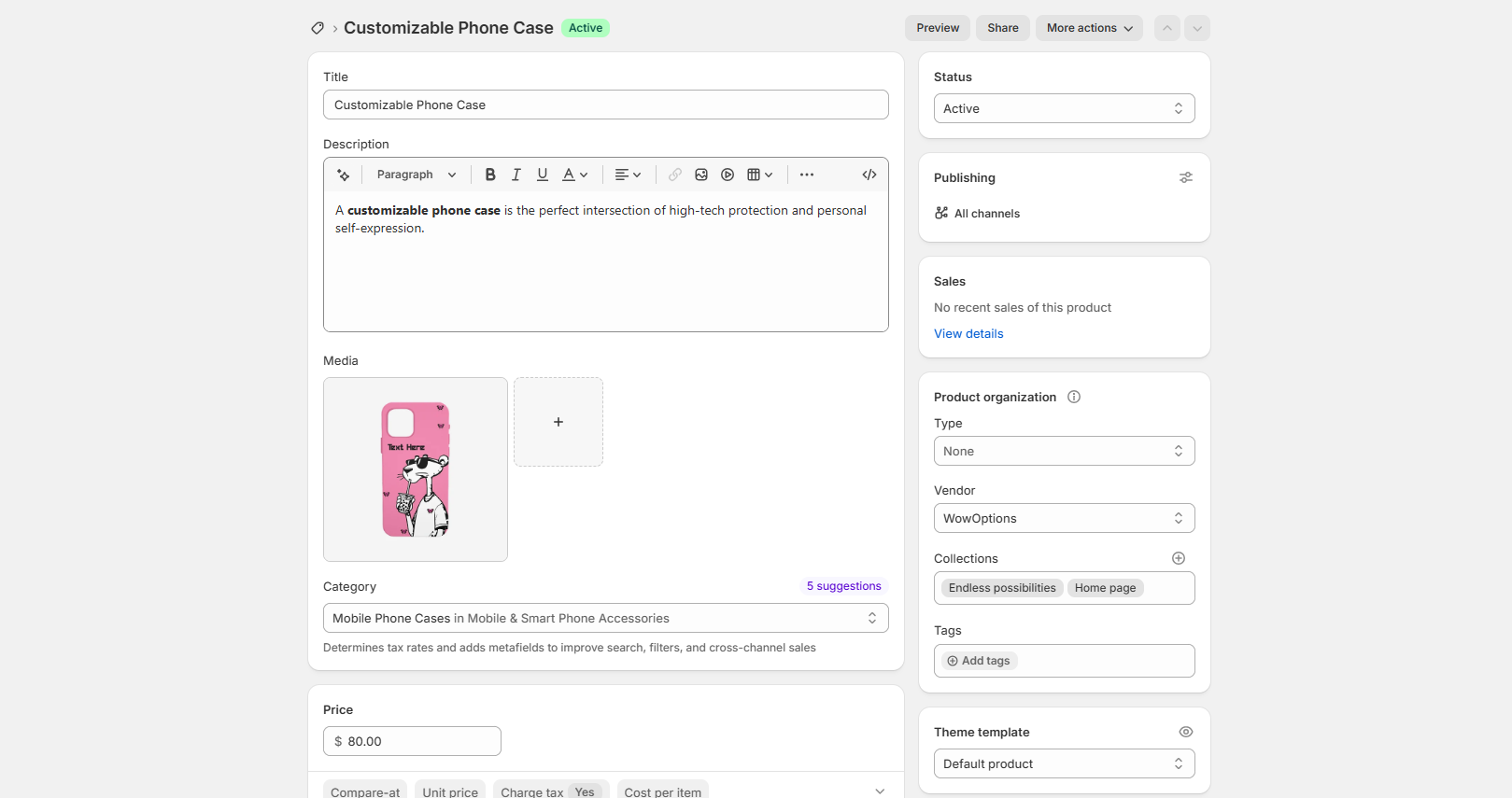This screenshot has height=798, width=1512.
Task: Open the Publishing manage settings icon
Action: [1186, 177]
